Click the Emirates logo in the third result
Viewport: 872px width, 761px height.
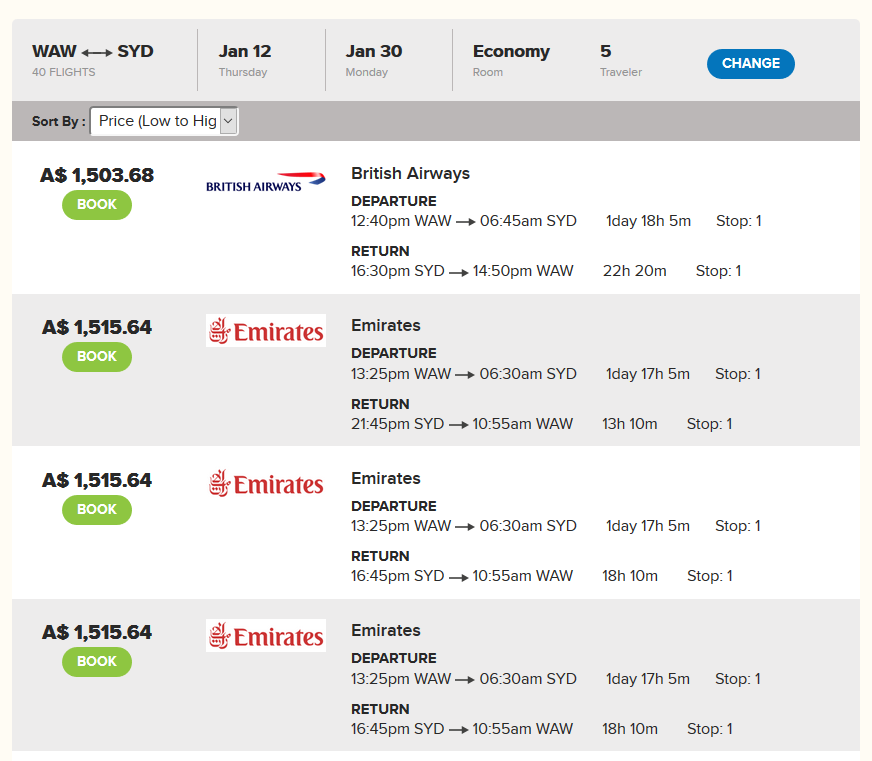pos(266,483)
